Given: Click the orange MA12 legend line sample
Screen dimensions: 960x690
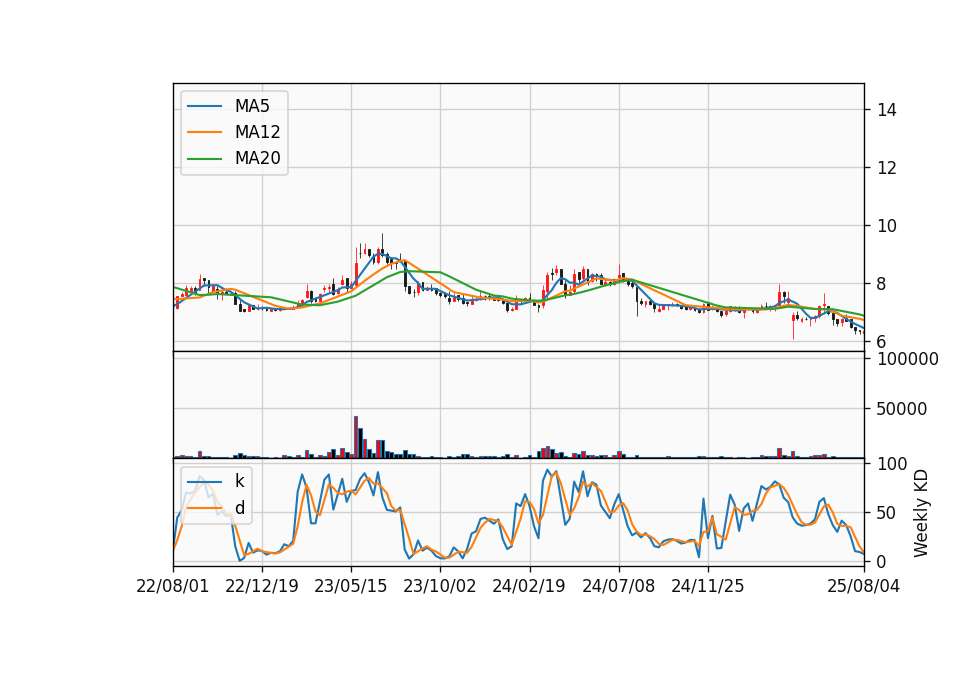Looking at the screenshot, I should 204,132.
